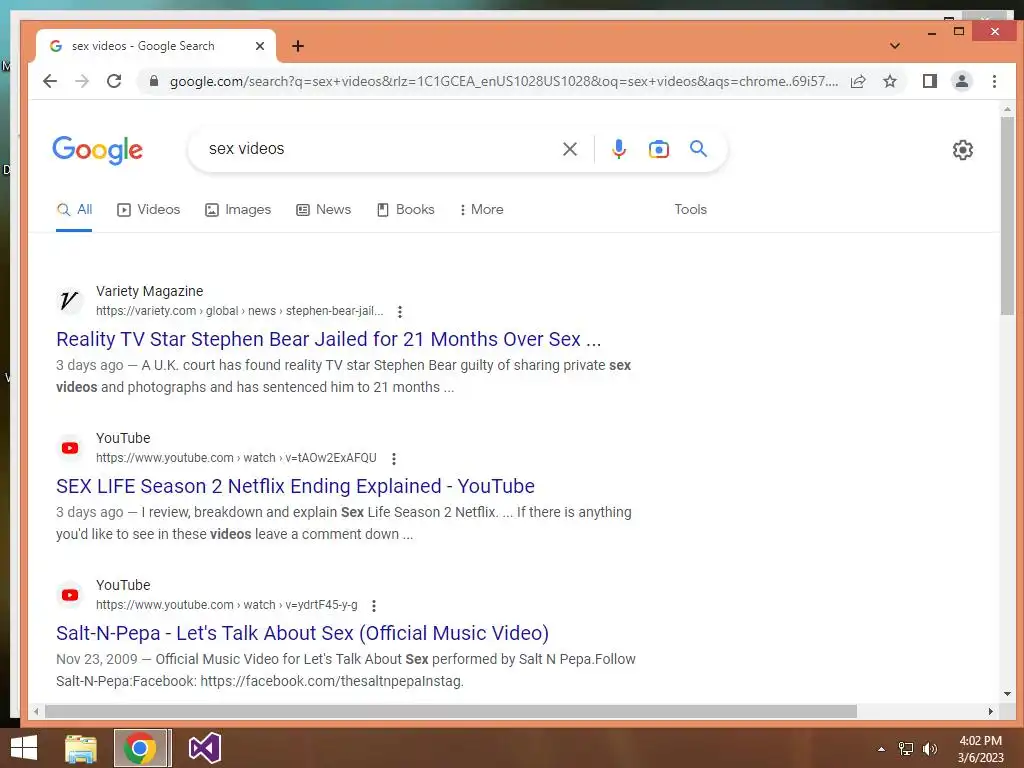View site information via lock icon
This screenshot has width=1024, height=768.
point(154,81)
